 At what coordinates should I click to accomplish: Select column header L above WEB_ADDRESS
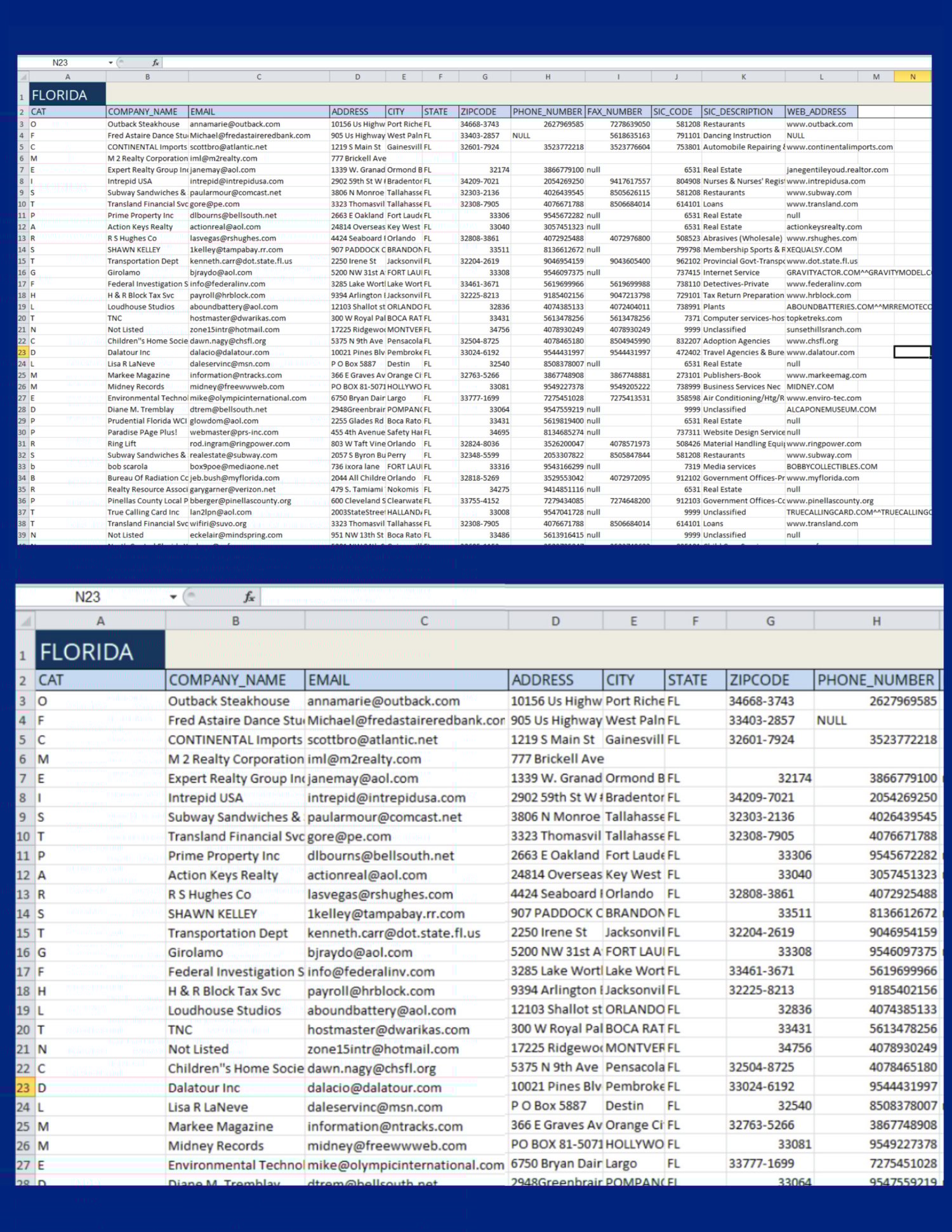point(821,77)
